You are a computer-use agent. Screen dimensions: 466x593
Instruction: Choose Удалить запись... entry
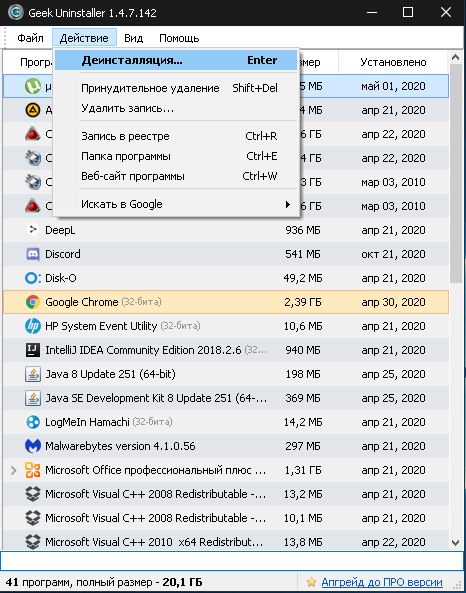(x=176, y=109)
